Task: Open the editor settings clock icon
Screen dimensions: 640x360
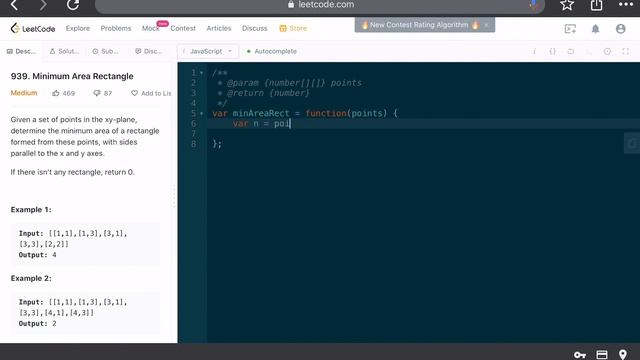Action: coord(607,51)
